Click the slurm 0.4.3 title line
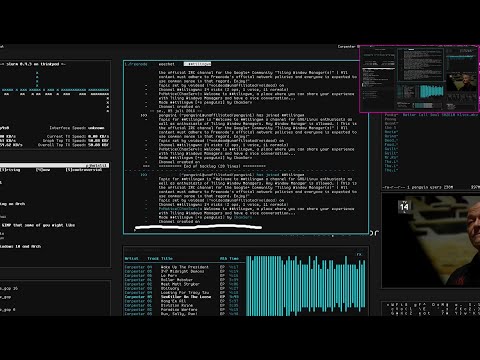Screen dimensions: 480x360 click(x=32, y=64)
